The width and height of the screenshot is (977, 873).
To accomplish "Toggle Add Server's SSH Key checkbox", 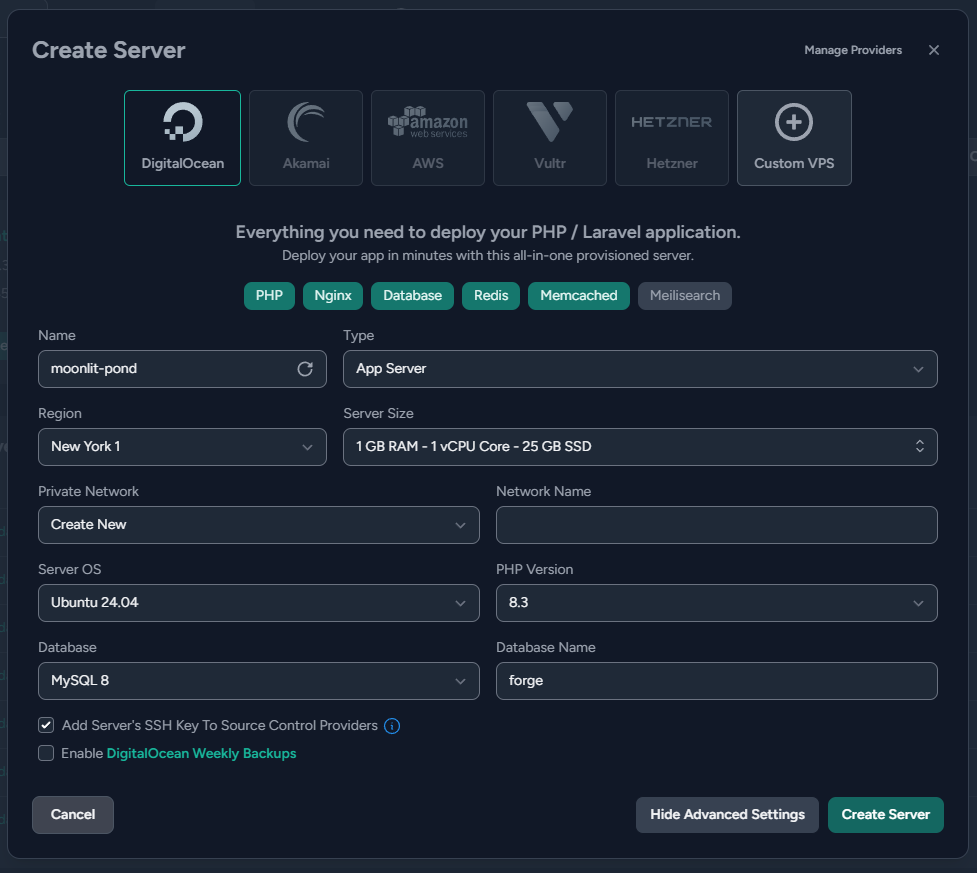I will [46, 725].
